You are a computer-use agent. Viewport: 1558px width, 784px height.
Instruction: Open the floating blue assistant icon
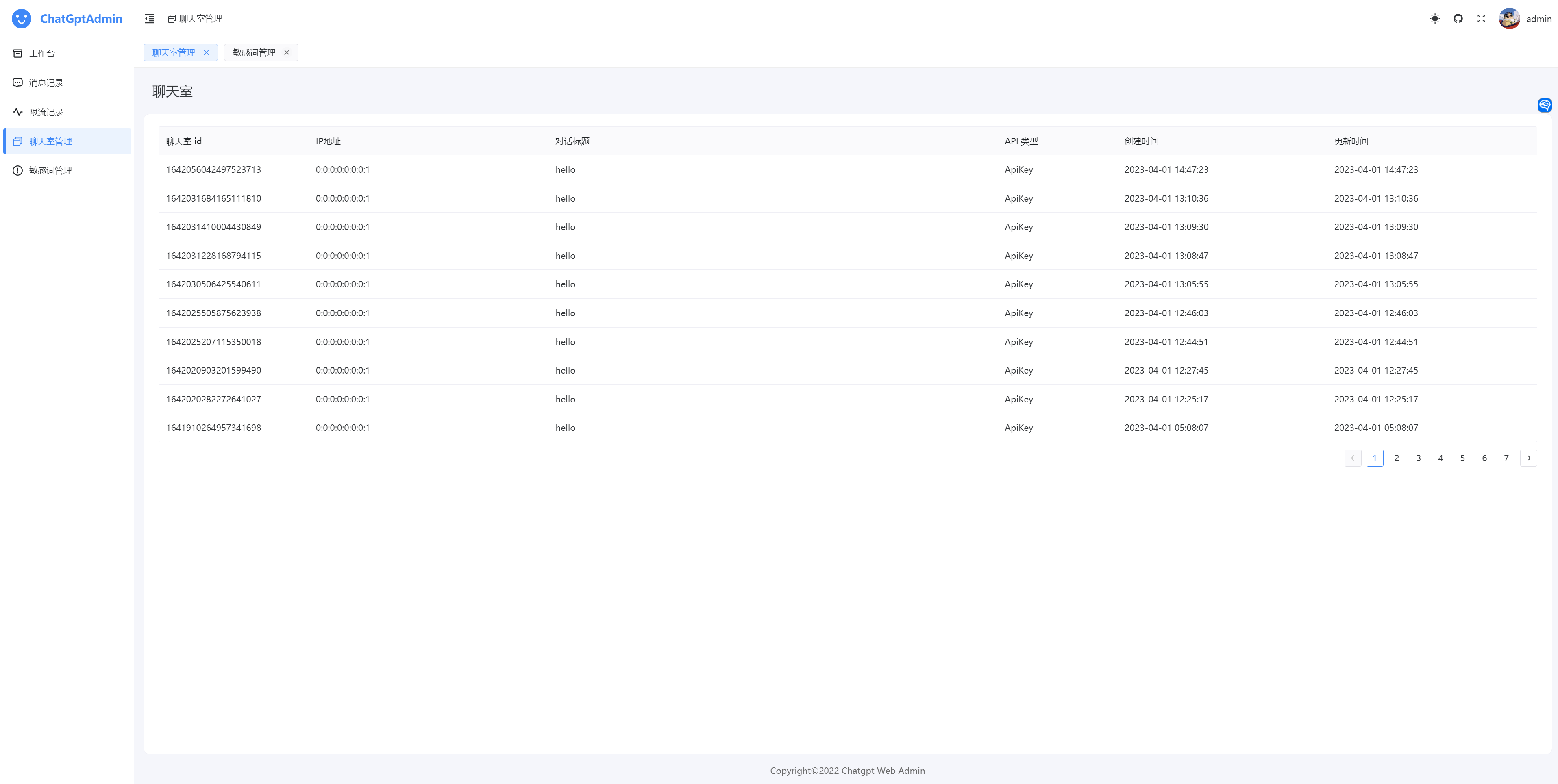(x=1545, y=105)
